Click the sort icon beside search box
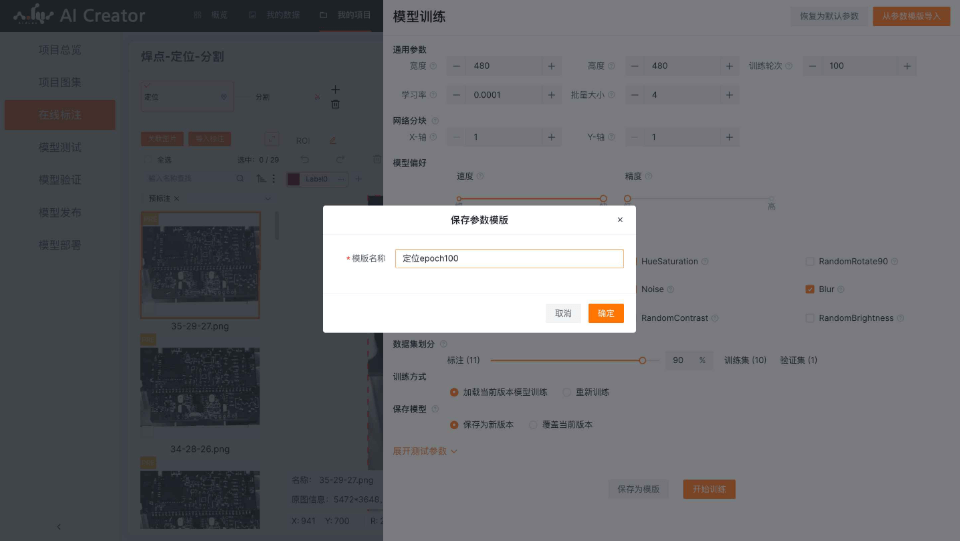The image size is (960, 541). coord(262,179)
